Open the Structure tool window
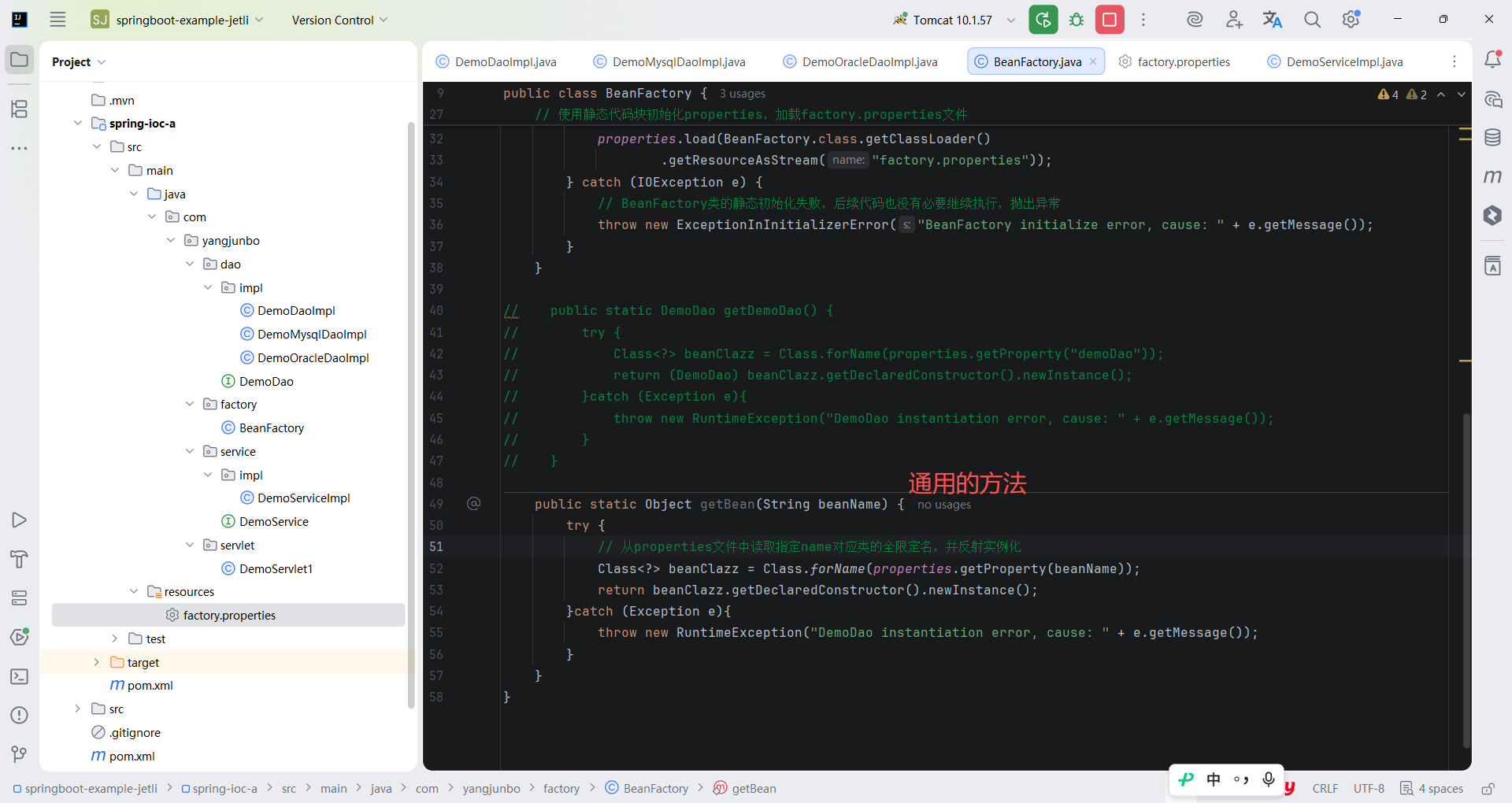This screenshot has width=1512, height=803. click(x=20, y=109)
